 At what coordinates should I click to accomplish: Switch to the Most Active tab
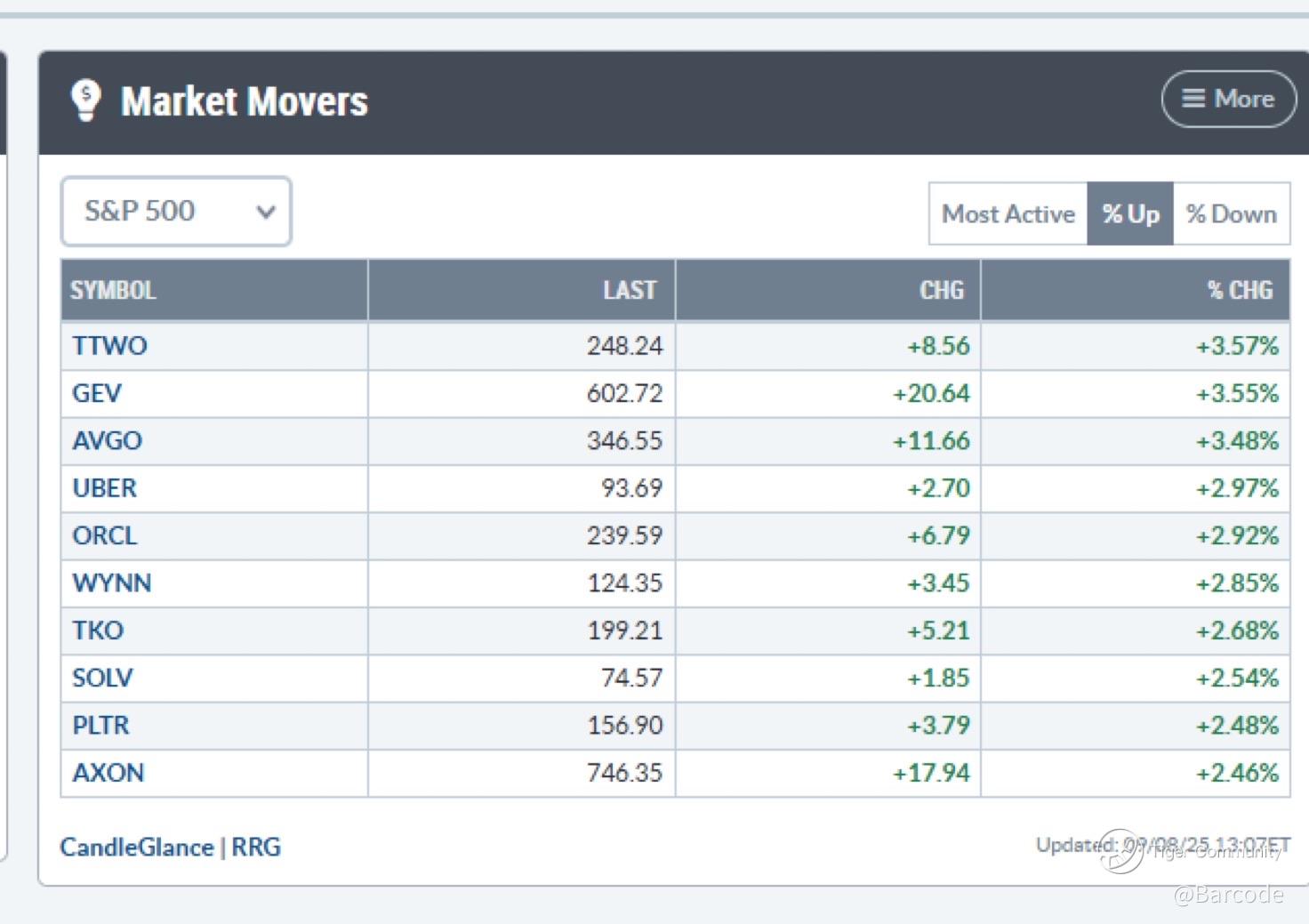(x=1008, y=214)
